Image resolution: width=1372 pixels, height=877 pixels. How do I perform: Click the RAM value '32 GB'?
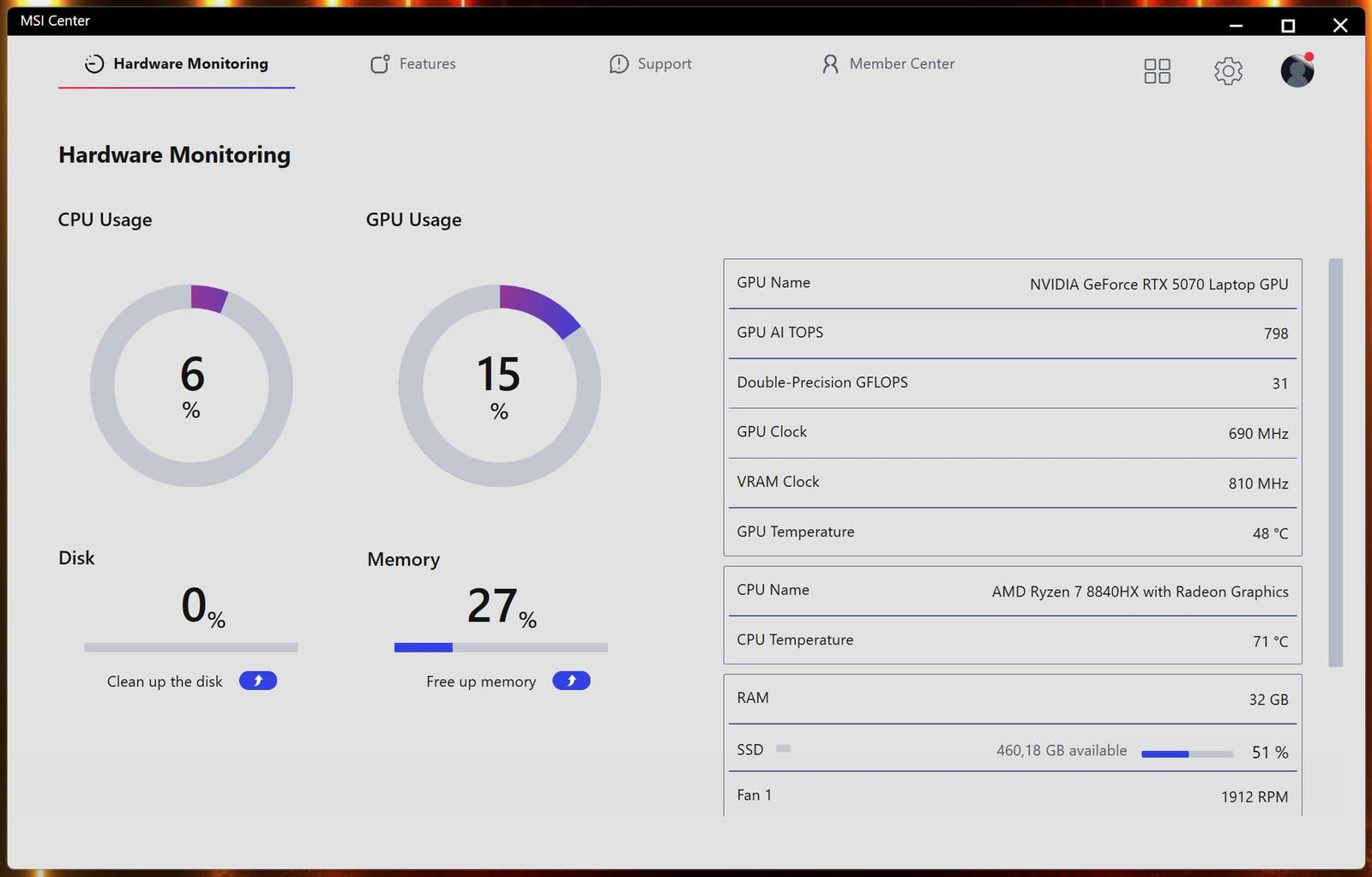click(x=1268, y=700)
